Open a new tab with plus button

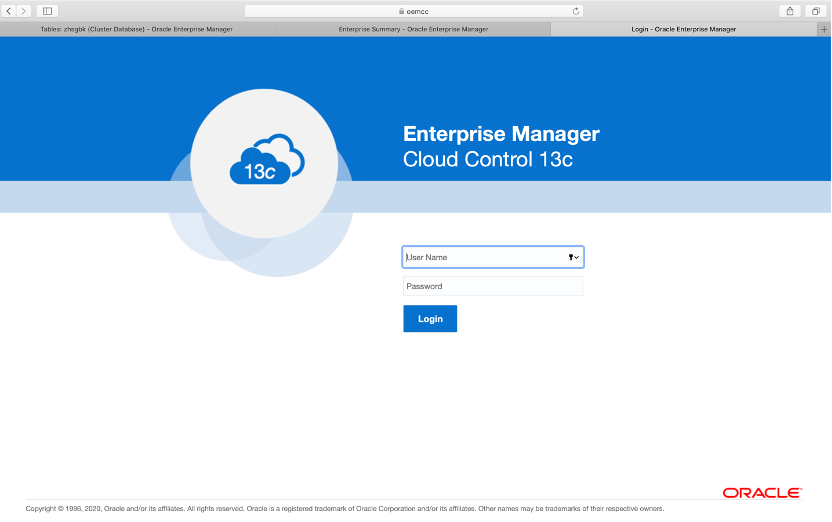[824, 29]
